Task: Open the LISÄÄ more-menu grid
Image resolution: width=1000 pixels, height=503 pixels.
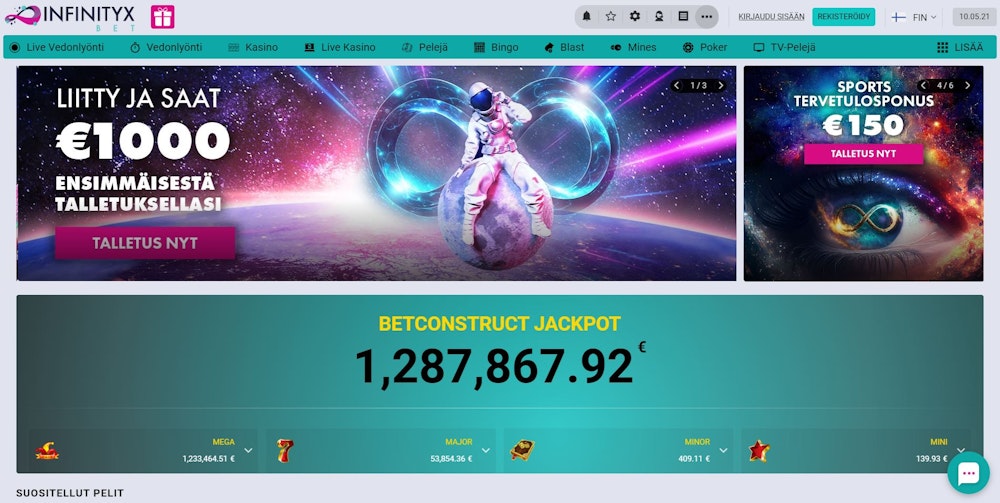Action: pyautogui.click(x=960, y=47)
